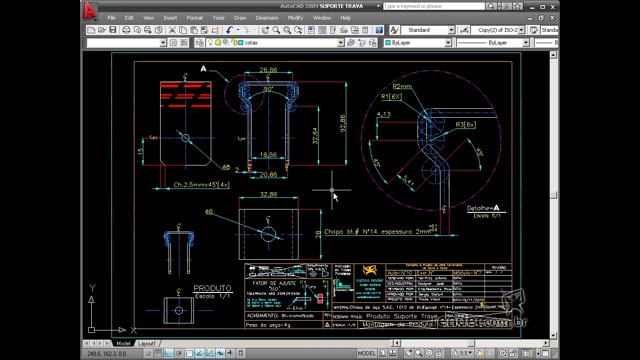Screen dimensions: 640x360
Task: Open the DesignCenter icon
Action: click(x=322, y=30)
